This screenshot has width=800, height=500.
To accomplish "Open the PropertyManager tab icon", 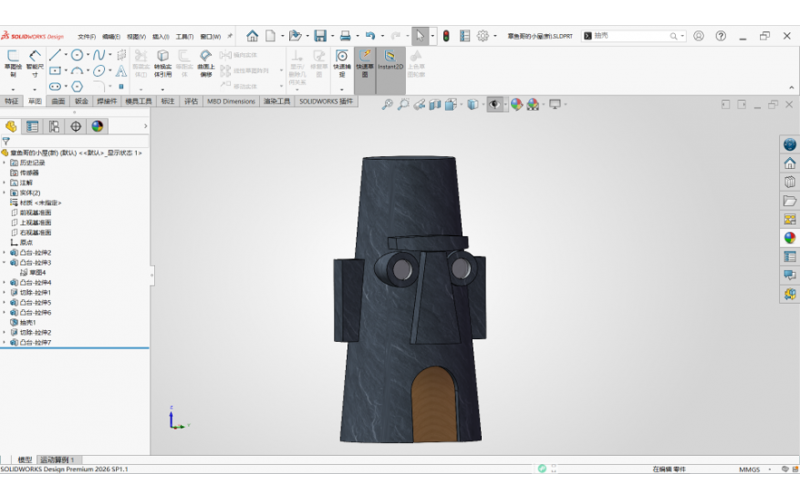I will tap(32, 127).
